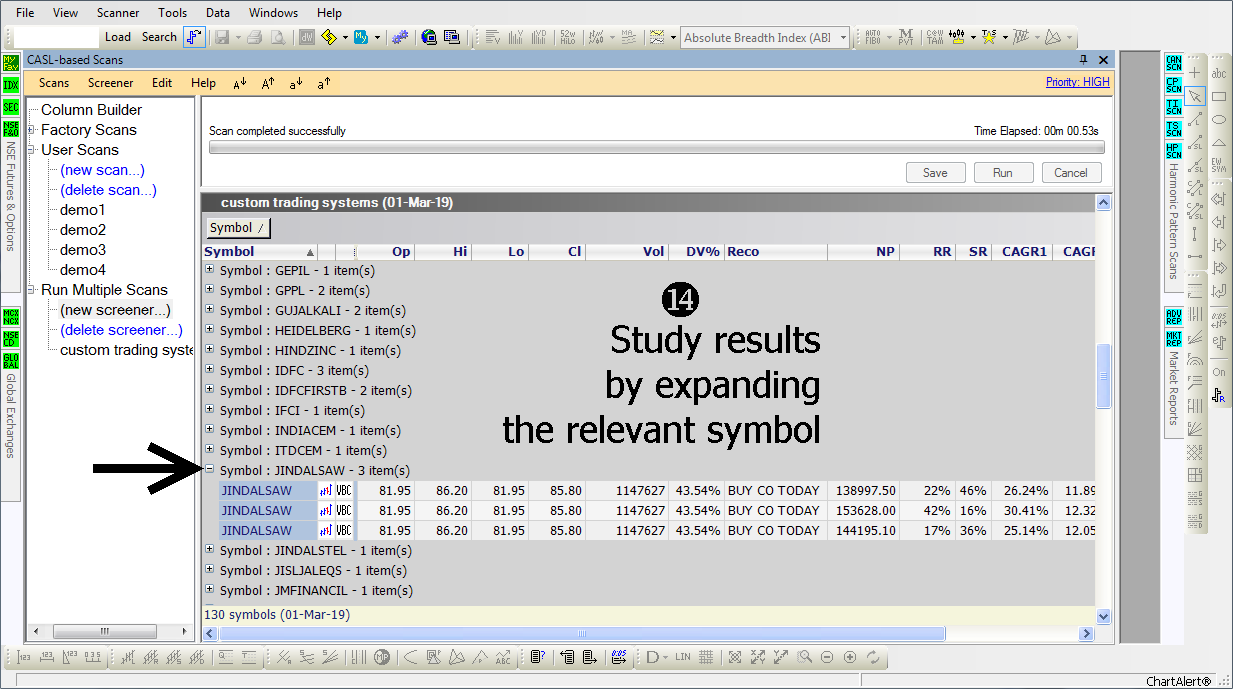
Task: Open the Scanner menu
Action: click(118, 13)
